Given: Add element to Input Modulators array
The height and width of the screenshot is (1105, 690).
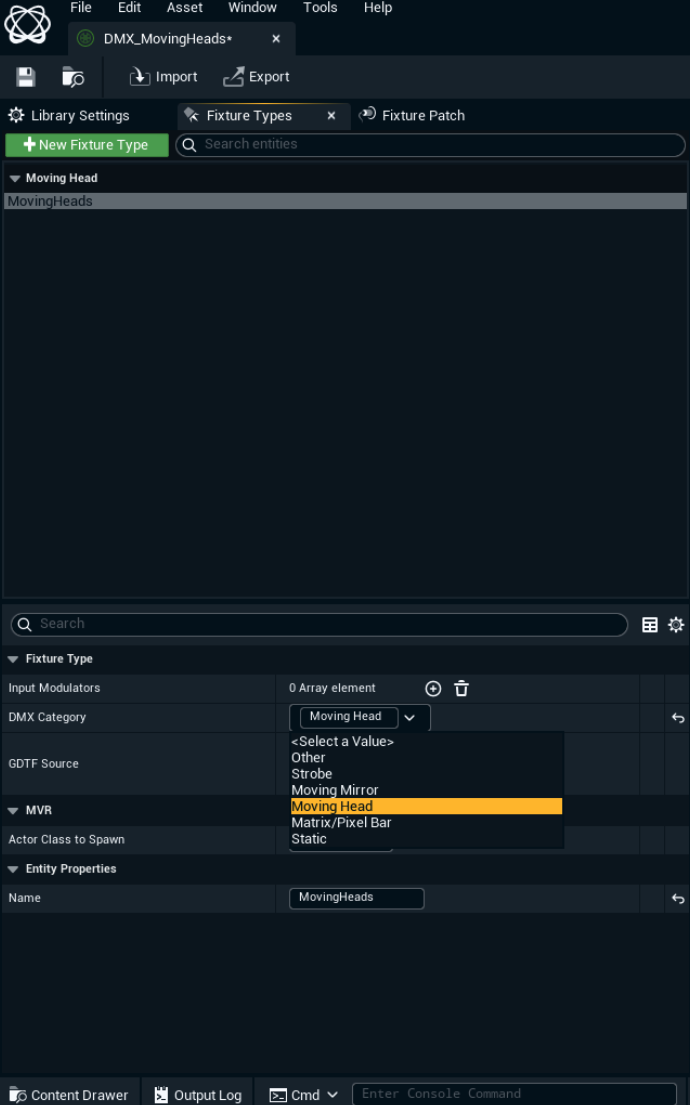Looking at the screenshot, I should point(433,688).
